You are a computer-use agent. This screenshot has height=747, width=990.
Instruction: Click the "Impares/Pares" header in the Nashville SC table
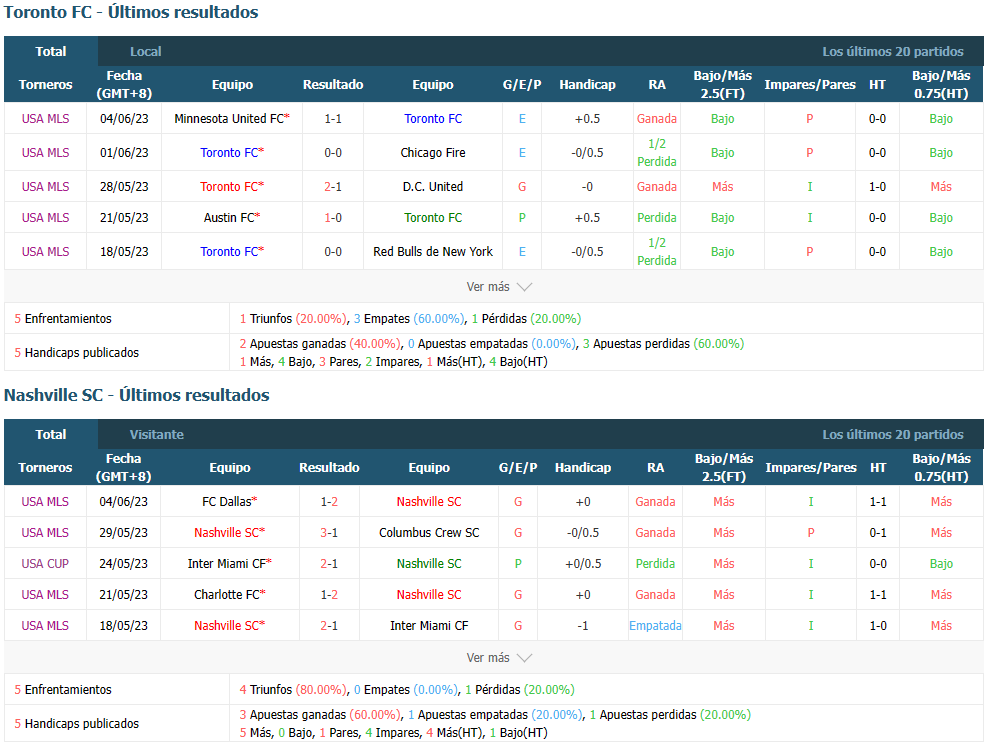[x=811, y=468]
